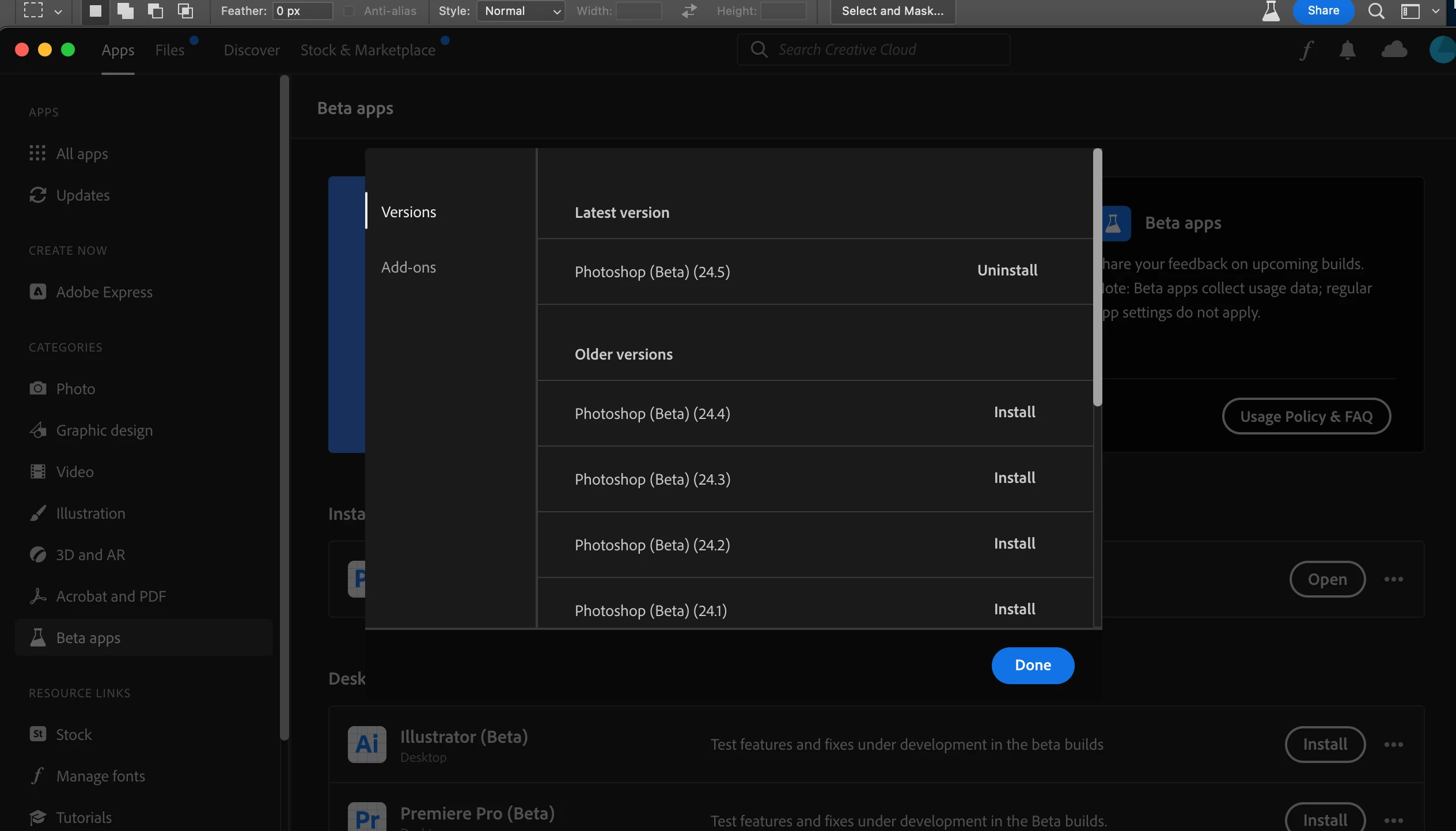
Task: Install Photoshop (Beta) (24.3)
Action: [1014, 478]
